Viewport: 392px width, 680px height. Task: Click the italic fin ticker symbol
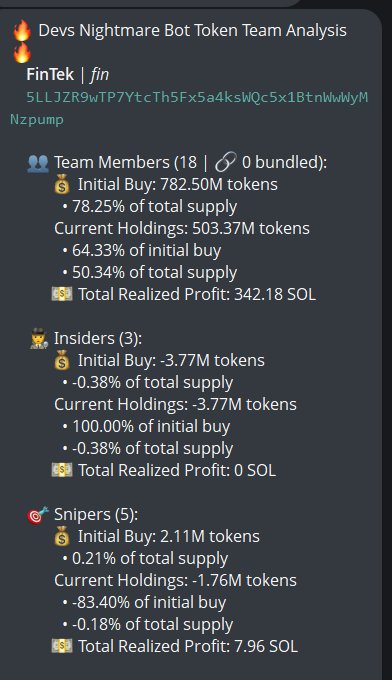tap(100, 74)
